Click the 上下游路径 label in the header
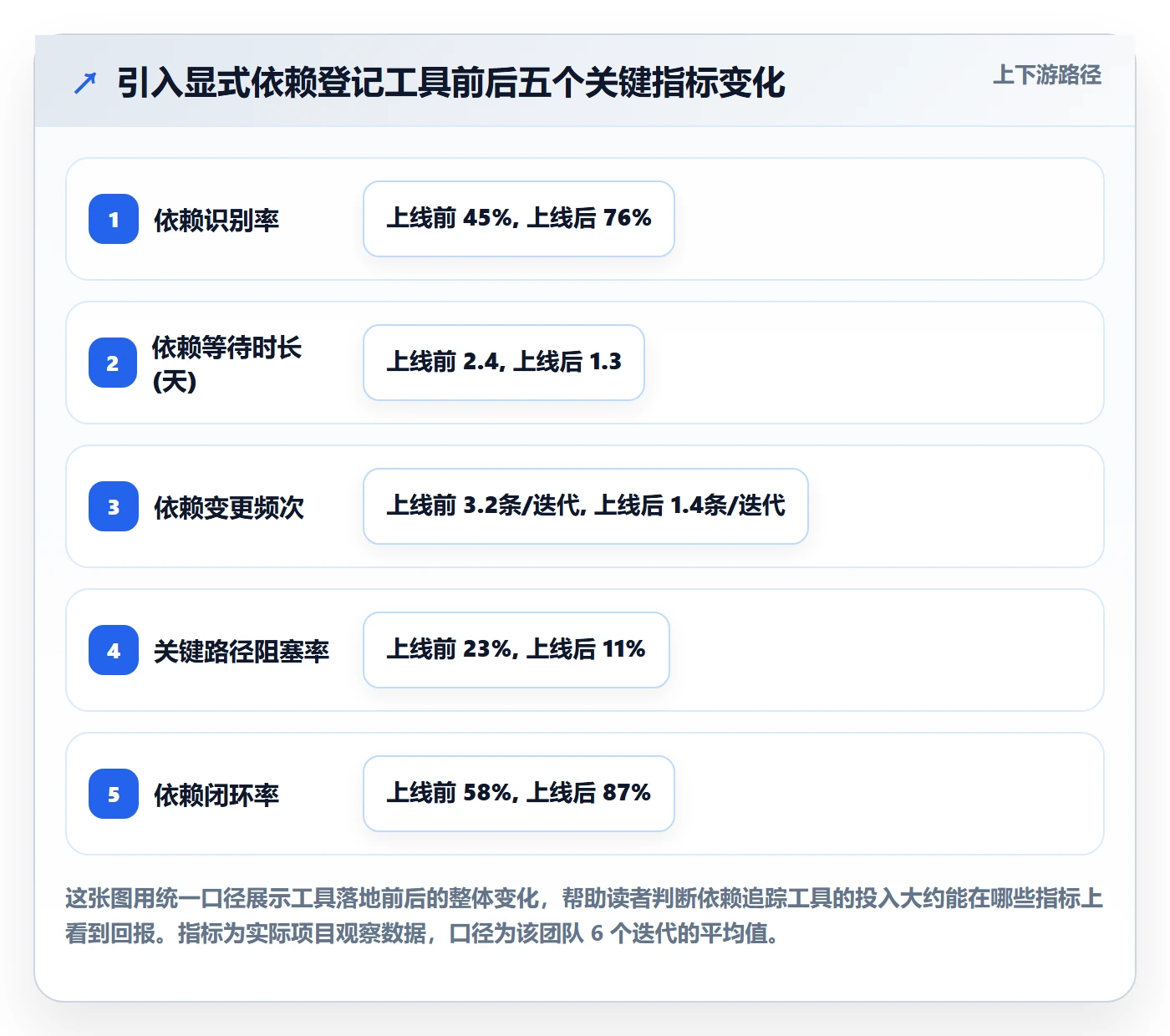 click(x=1046, y=74)
